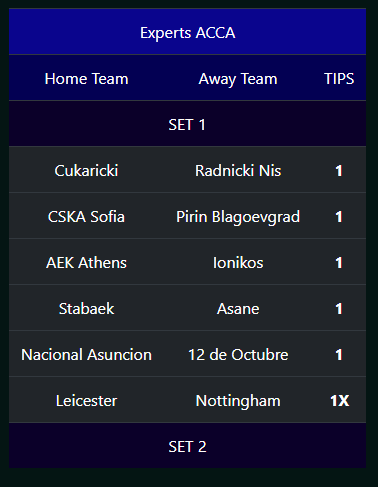Click the Nottingham team name
378x487 pixels.
[x=238, y=401]
